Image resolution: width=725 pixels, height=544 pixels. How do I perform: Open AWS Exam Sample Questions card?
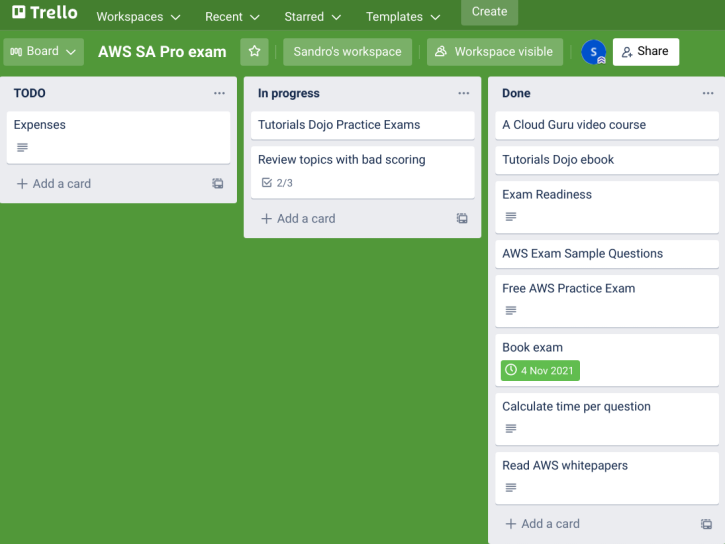[x=607, y=254]
